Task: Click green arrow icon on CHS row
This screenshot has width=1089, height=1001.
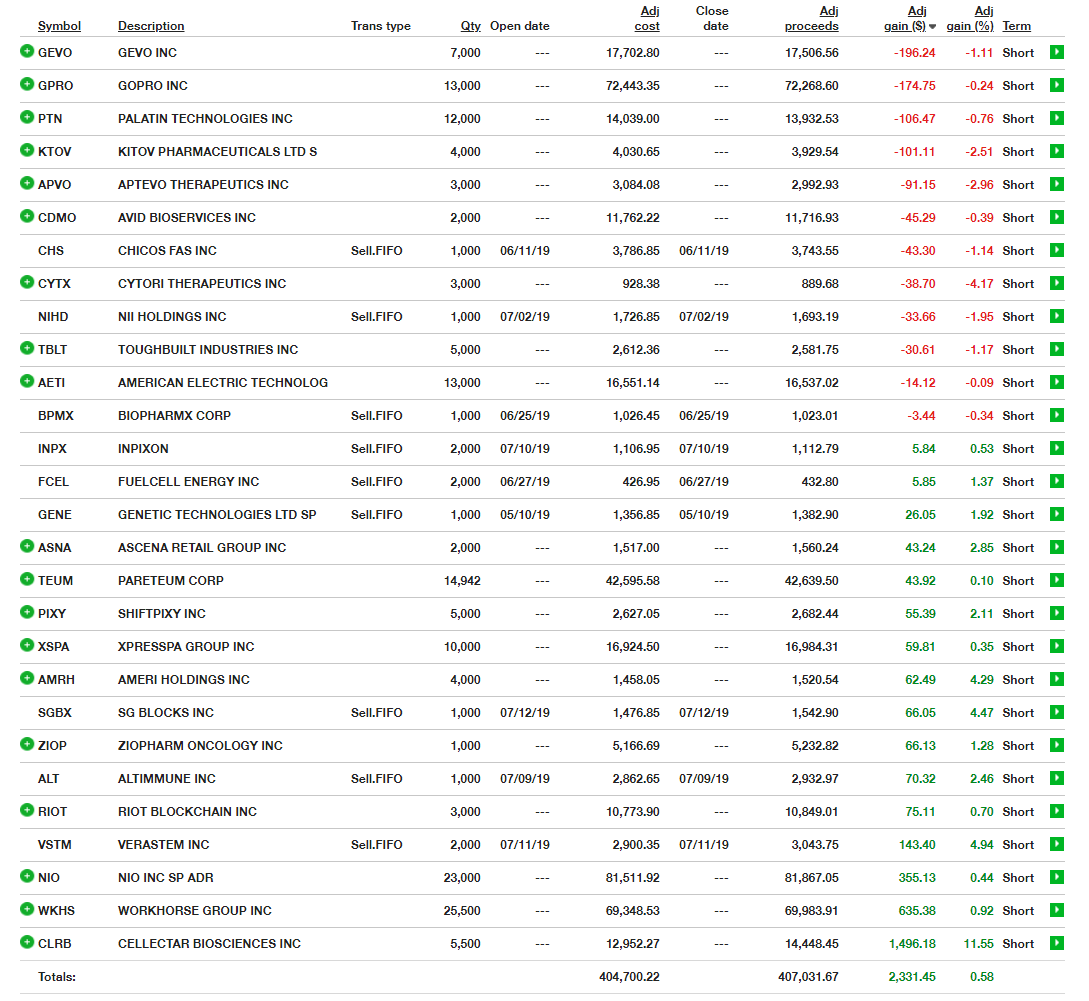Action: click(x=1057, y=250)
